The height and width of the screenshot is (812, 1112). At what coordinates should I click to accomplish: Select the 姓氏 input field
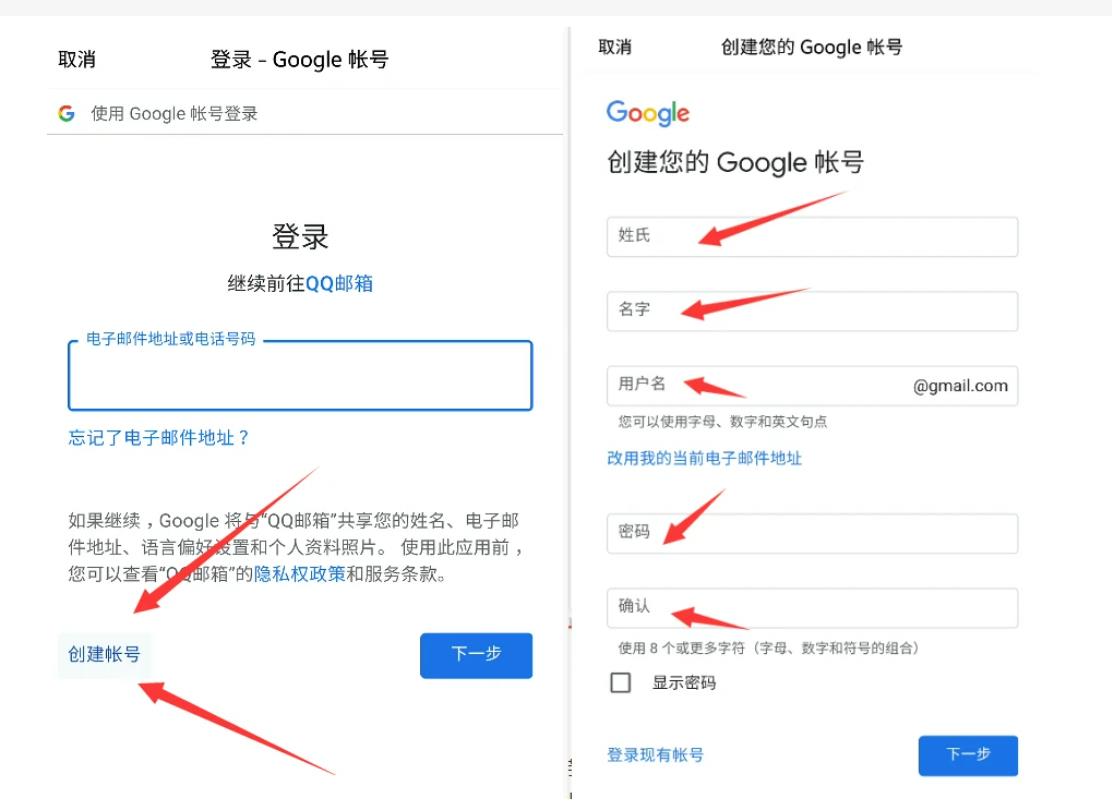[x=812, y=237]
